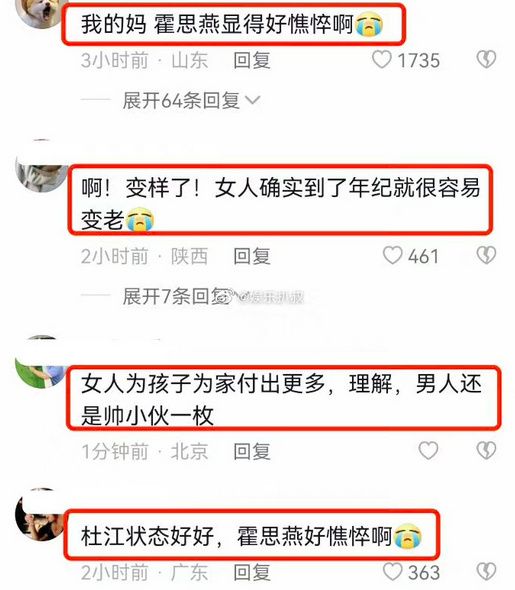This screenshot has height=590, width=515.
Task: Expand 展开64条回复 replies
Action: tap(191, 100)
